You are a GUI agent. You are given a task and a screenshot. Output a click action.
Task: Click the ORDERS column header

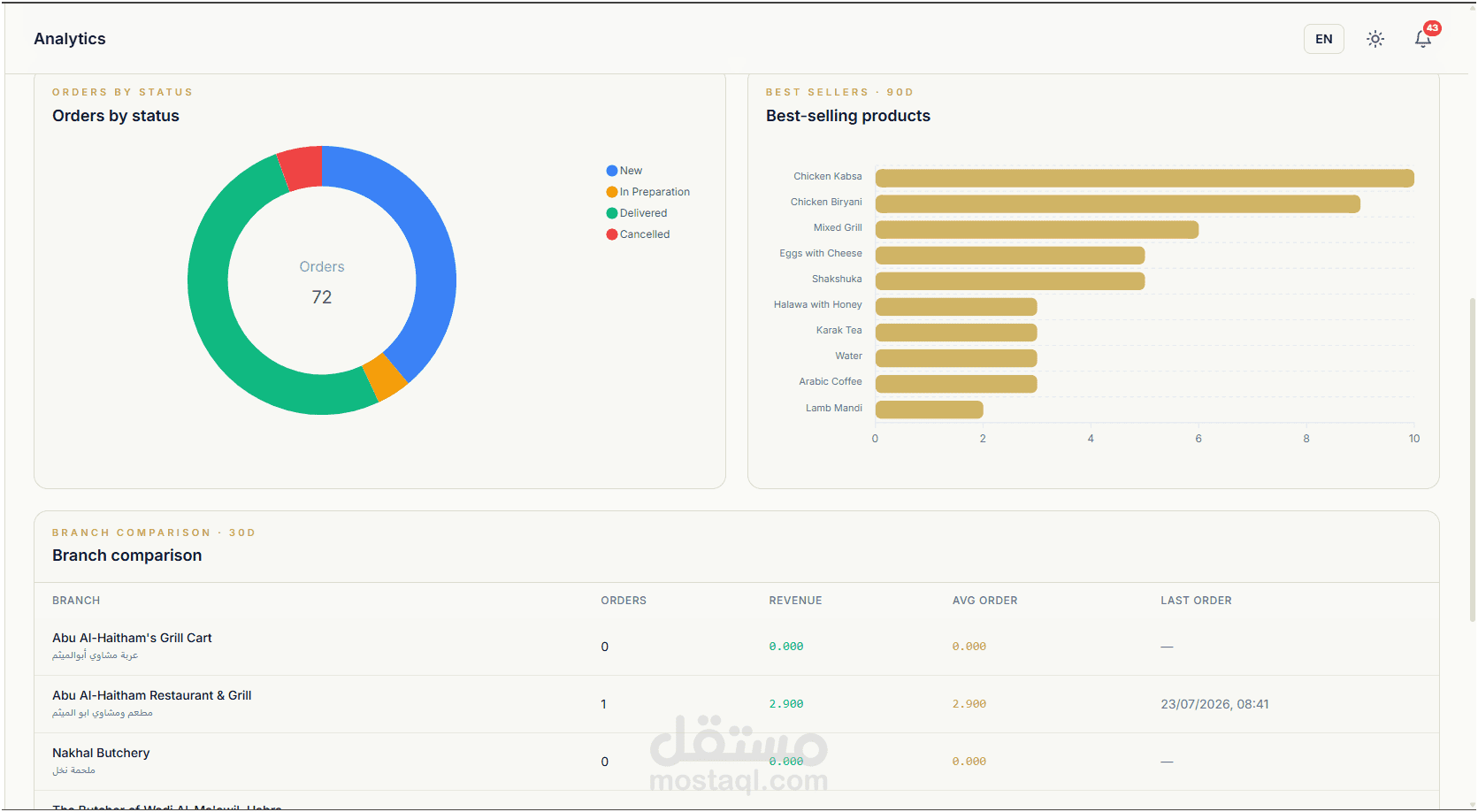pyautogui.click(x=624, y=601)
